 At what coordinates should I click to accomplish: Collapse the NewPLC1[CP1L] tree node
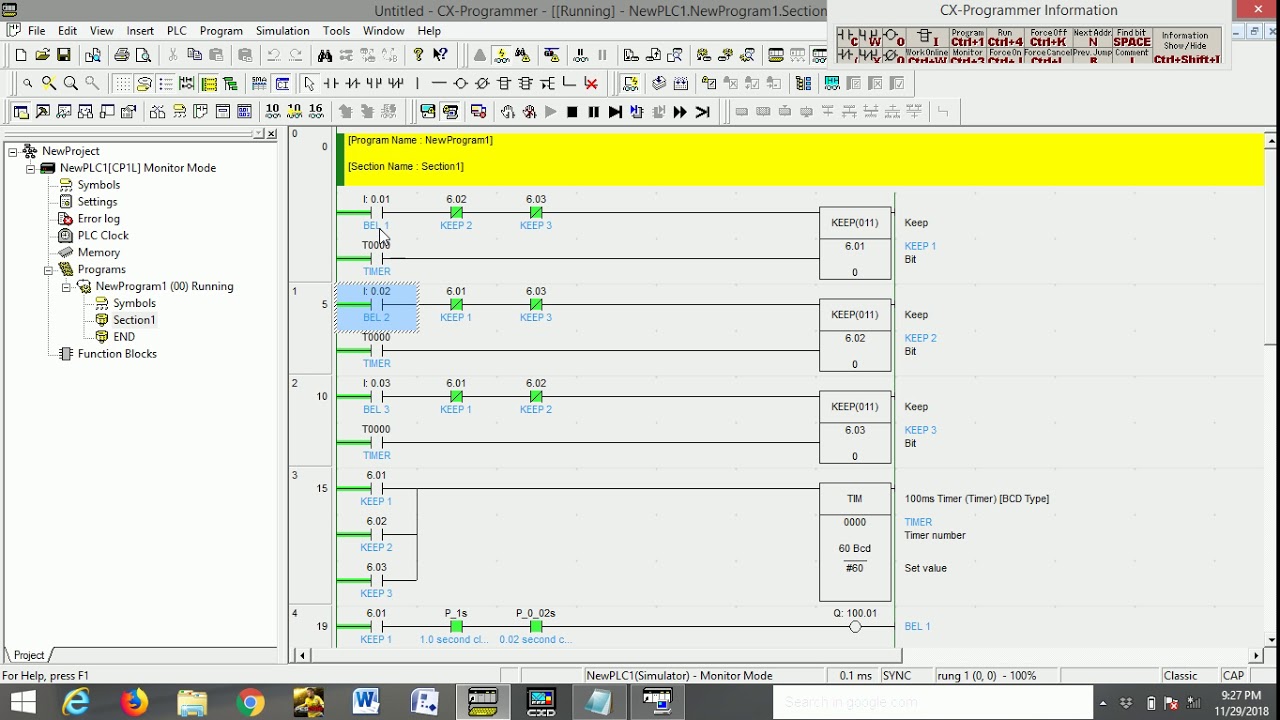(31, 168)
